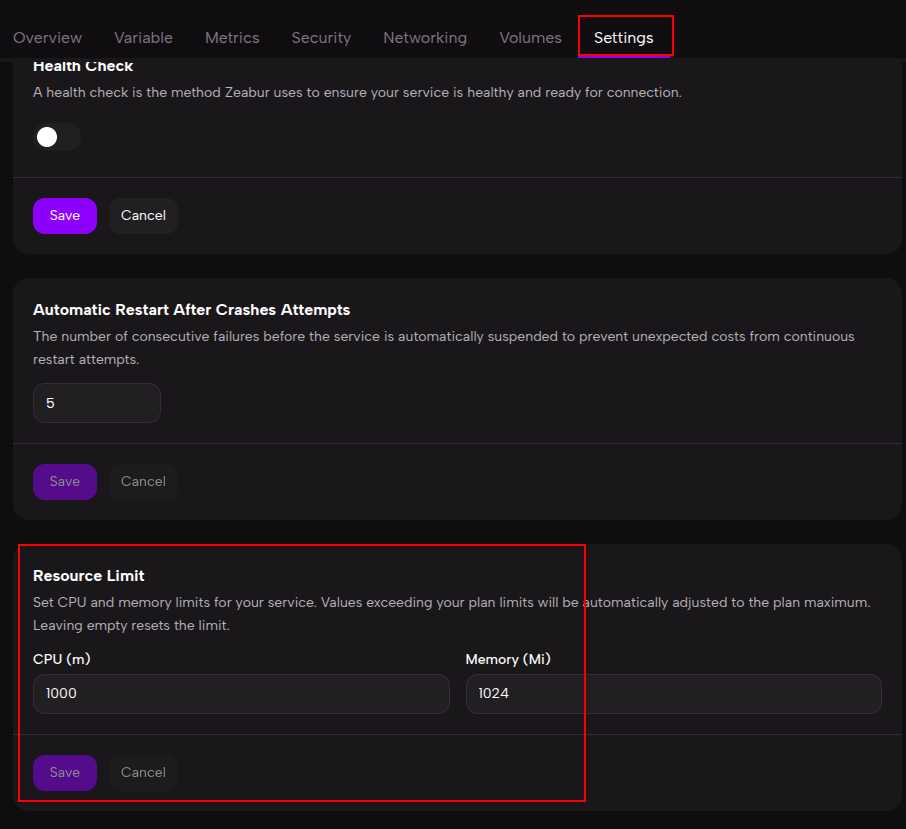The width and height of the screenshot is (906, 829).
Task: Click the CPU (m) field label
Action: [62, 660]
